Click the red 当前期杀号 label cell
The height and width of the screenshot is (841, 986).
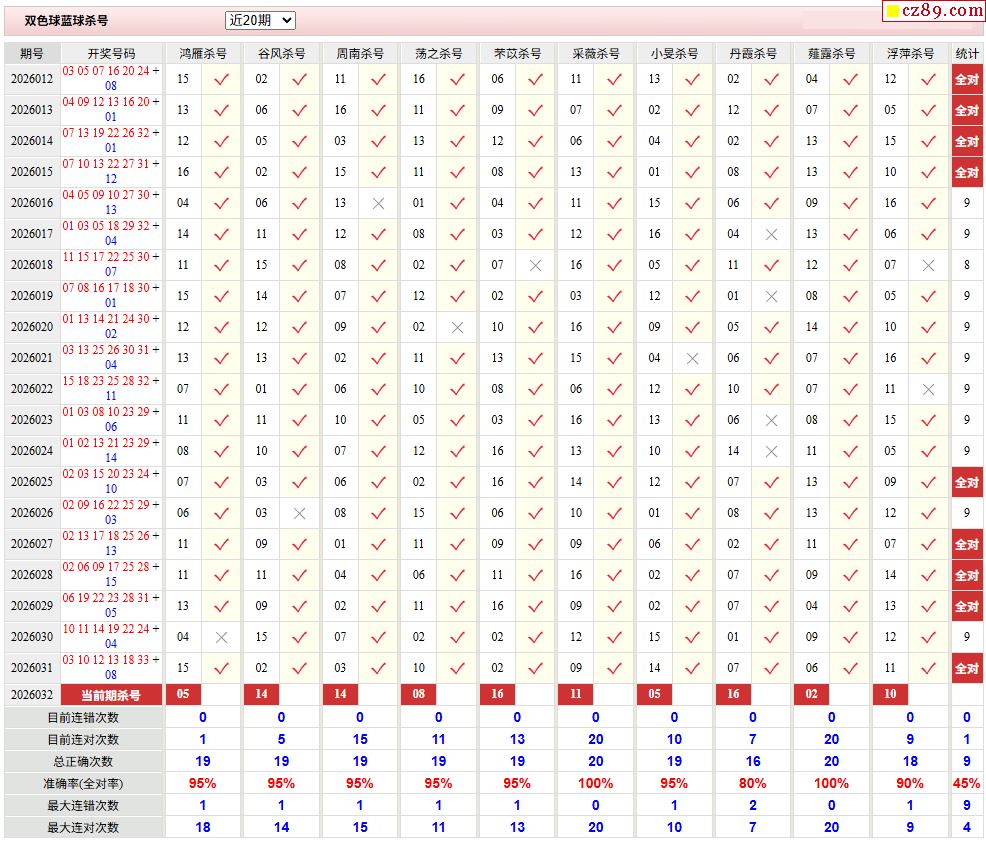click(x=111, y=695)
